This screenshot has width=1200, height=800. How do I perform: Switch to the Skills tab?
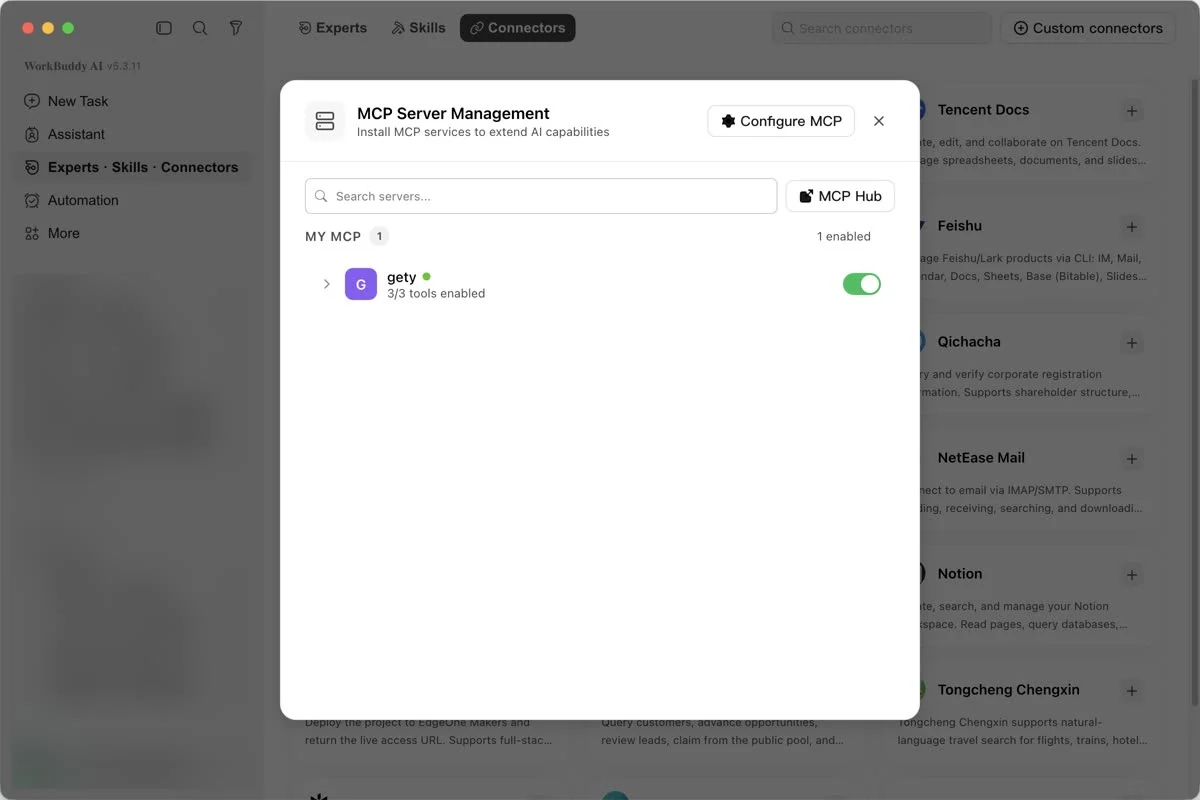(x=418, y=28)
